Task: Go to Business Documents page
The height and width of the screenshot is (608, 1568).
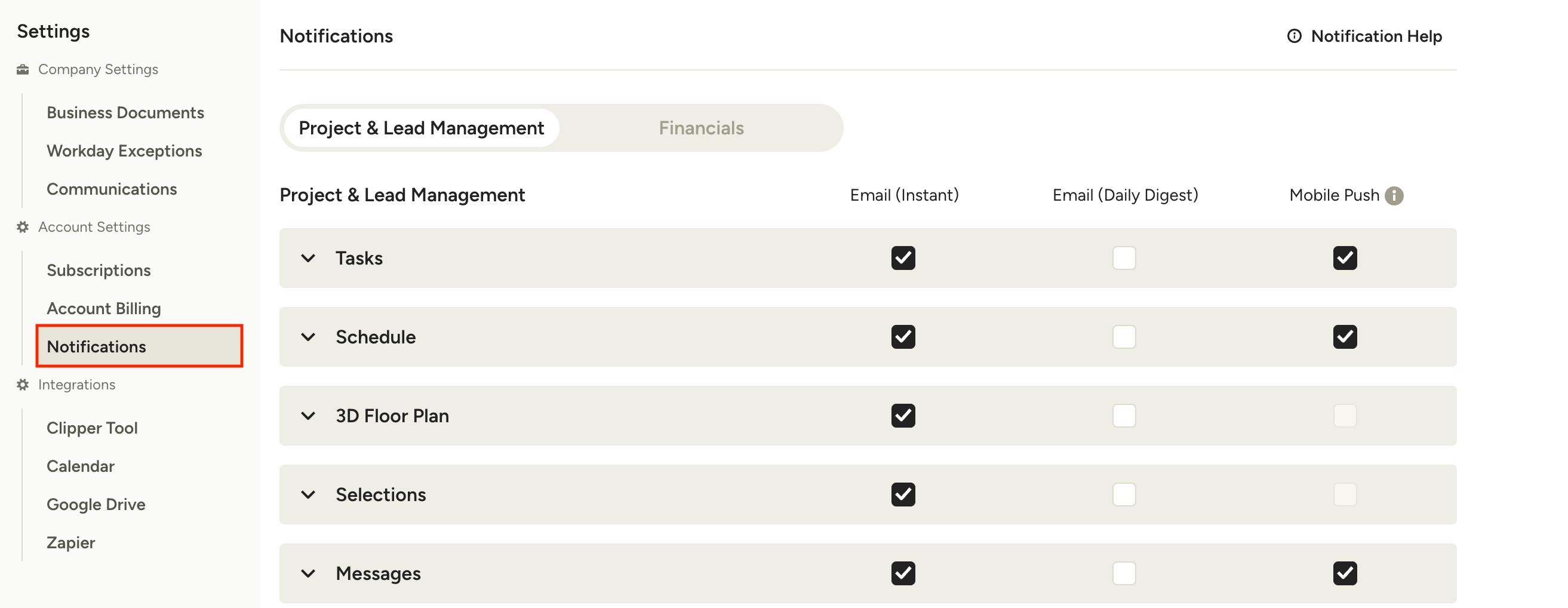Action: click(x=125, y=113)
